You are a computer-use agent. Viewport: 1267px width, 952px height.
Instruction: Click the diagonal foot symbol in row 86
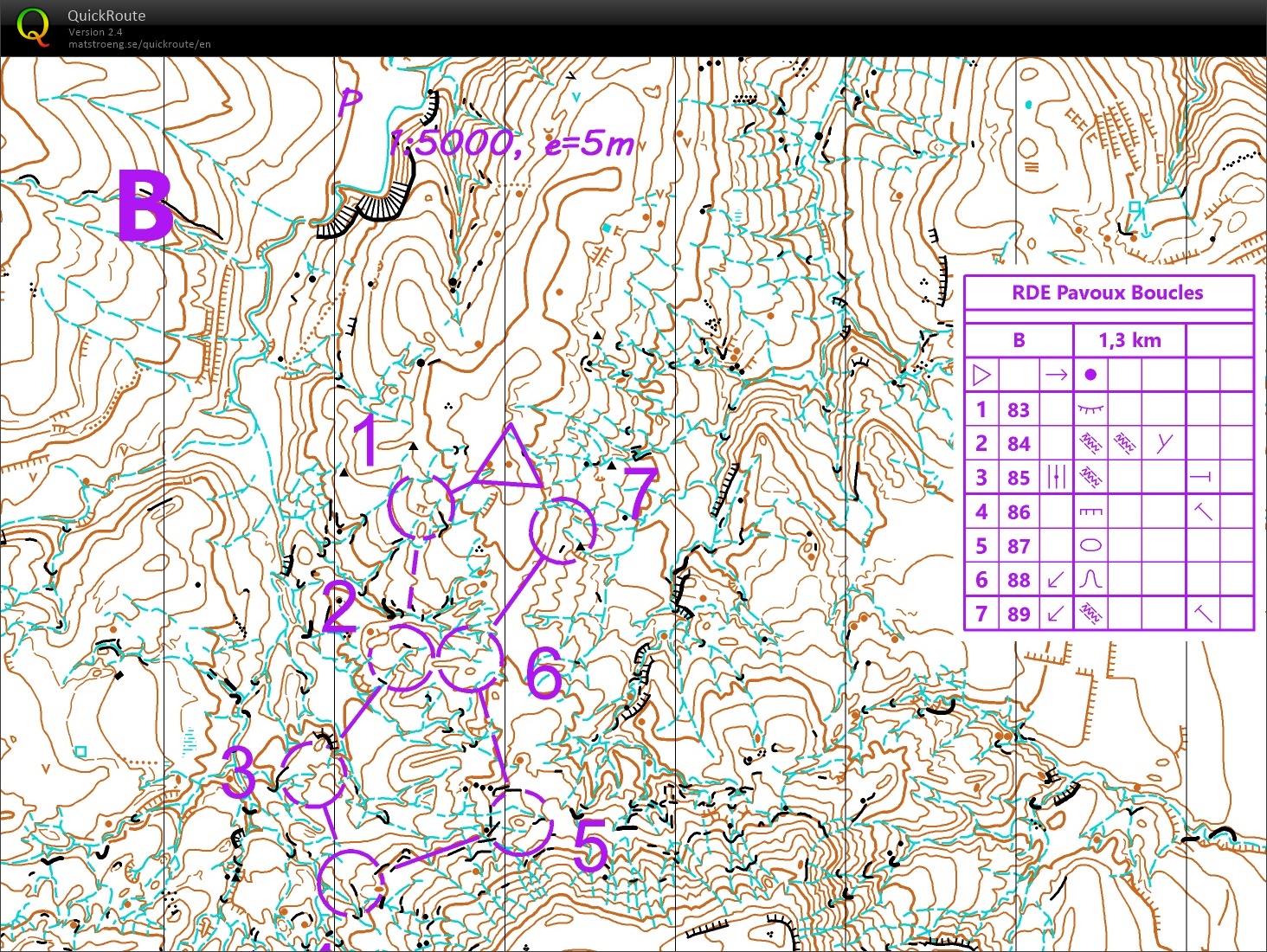coord(1202,511)
